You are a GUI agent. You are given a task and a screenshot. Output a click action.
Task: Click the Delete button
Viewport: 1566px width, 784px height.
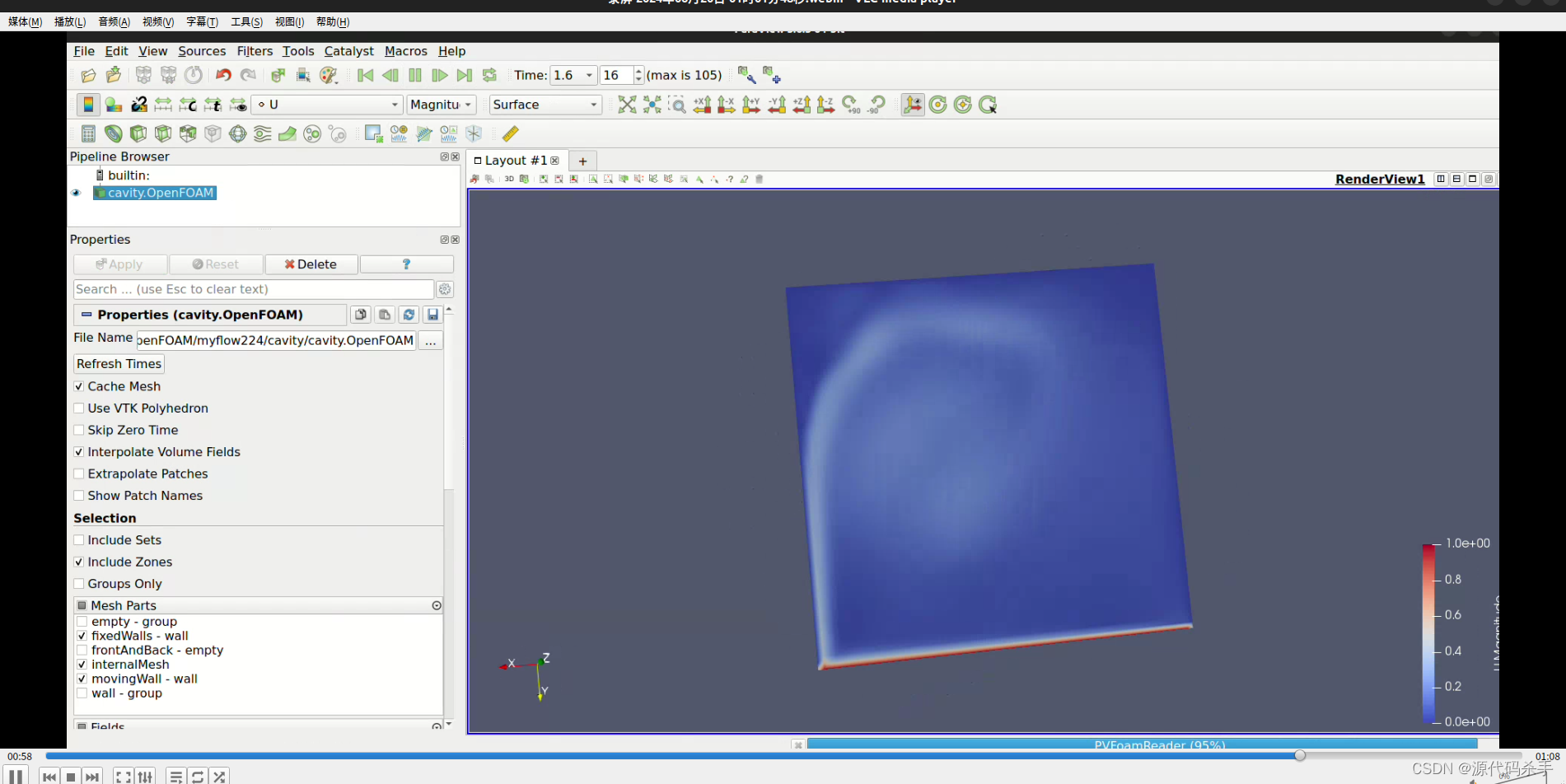click(x=311, y=264)
